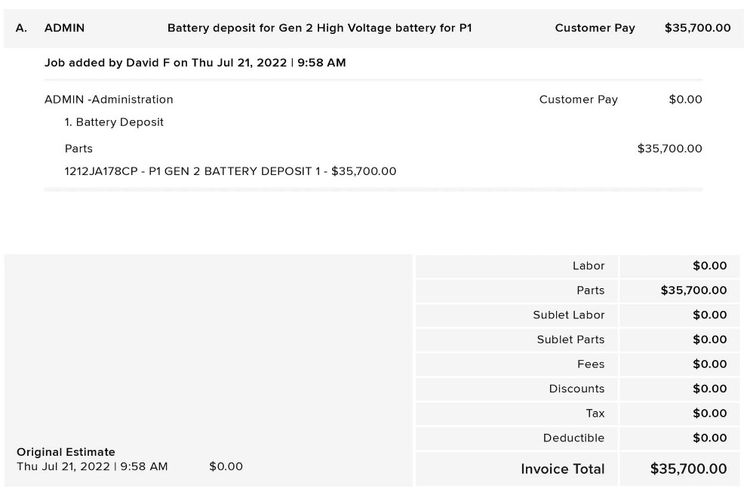Screen dimensions: 750x495
Task: Select the Invoice Total amount $35,700.00
Action: pos(688,469)
